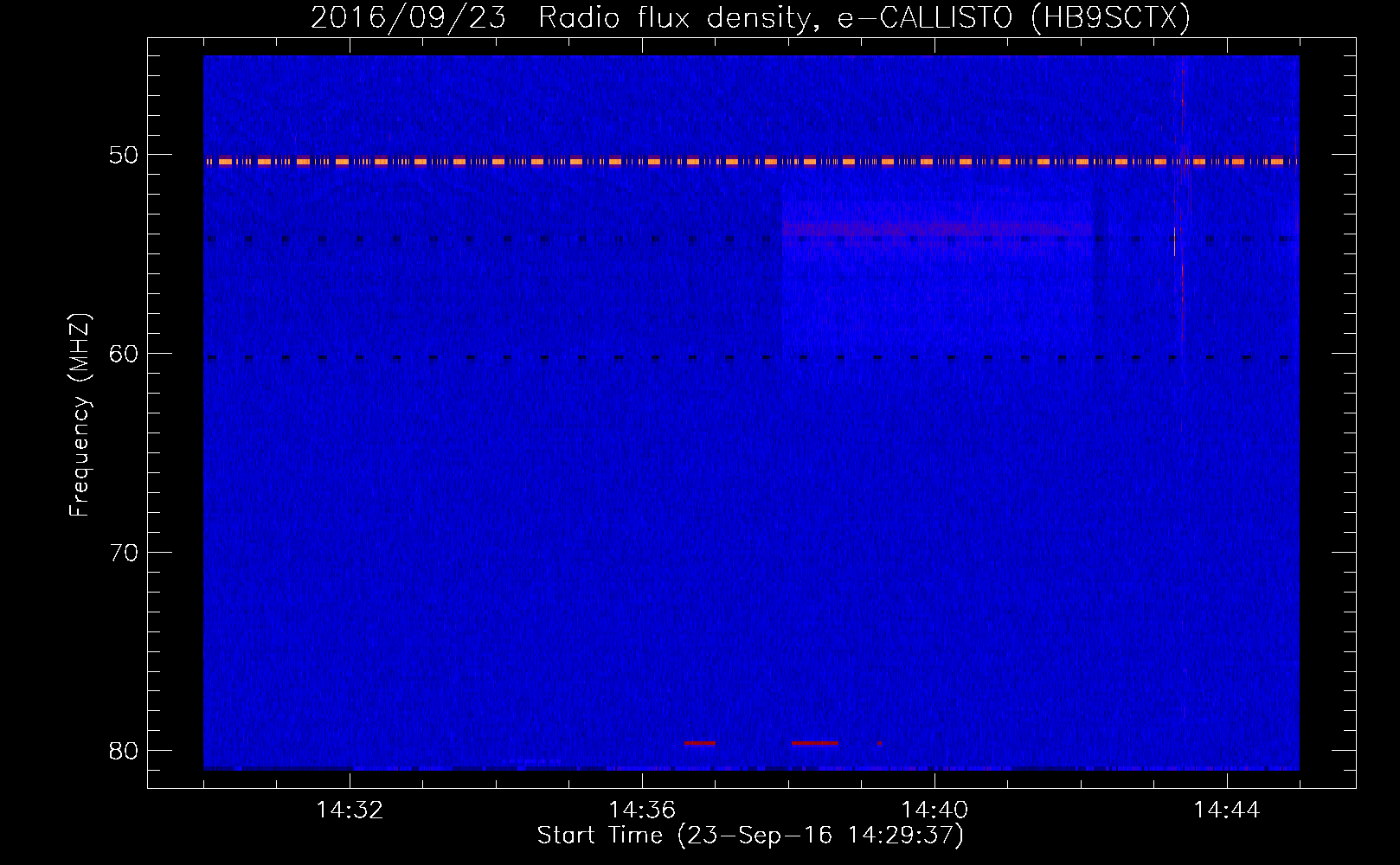Click the 14:44 time tick label

tap(1227, 811)
